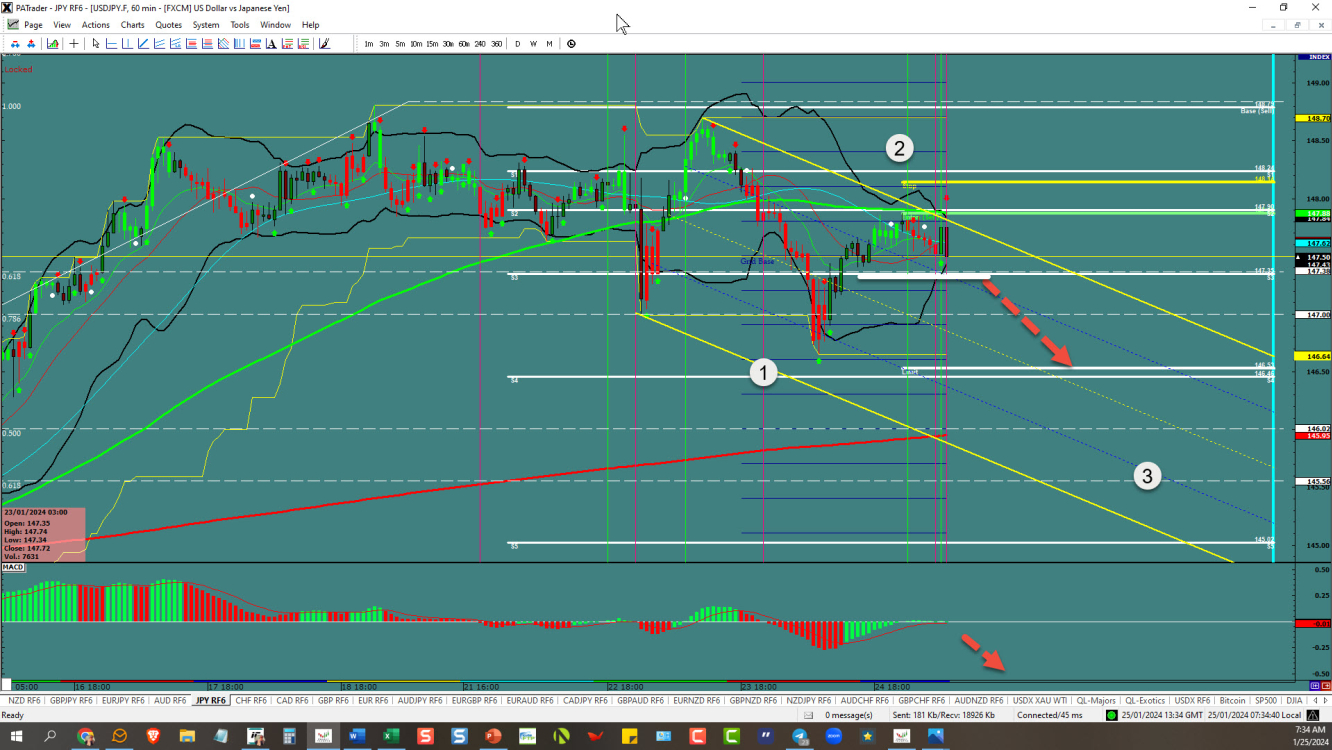Screen dimensions: 1332x750
Task: Select the Fibonacci fan tool
Action: pyautogui.click(x=176, y=44)
